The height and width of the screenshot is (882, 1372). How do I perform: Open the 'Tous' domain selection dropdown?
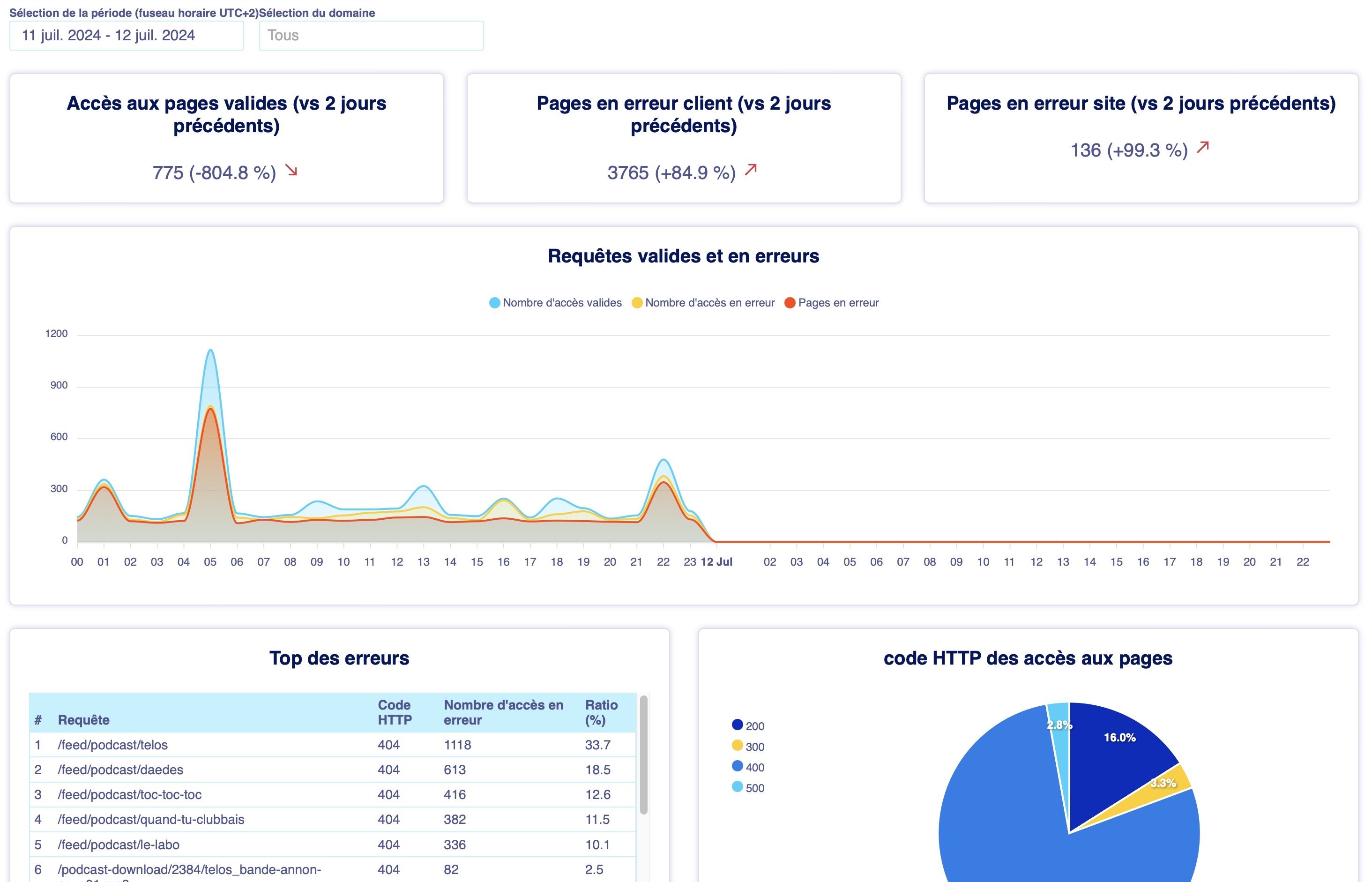(x=371, y=36)
